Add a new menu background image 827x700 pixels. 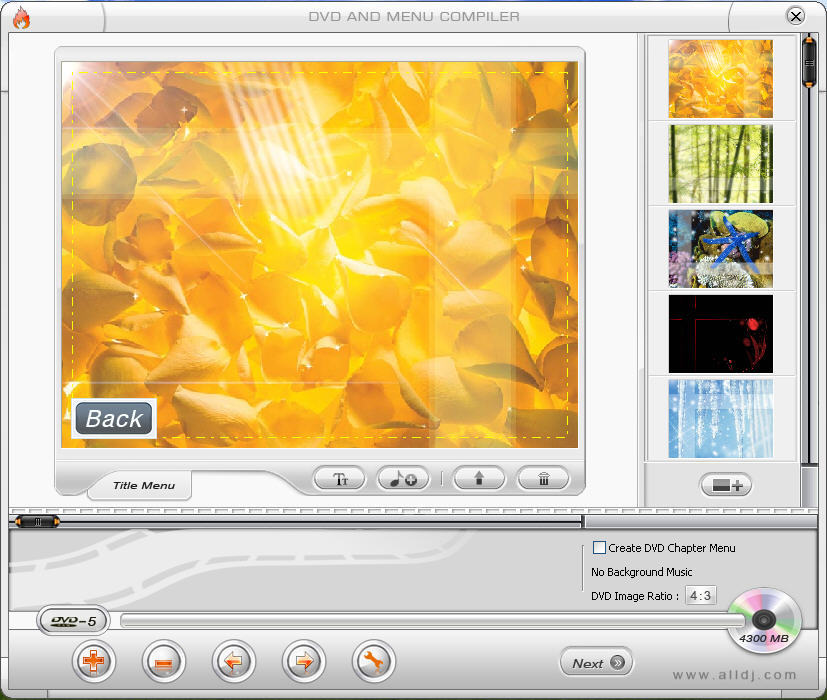coord(725,486)
